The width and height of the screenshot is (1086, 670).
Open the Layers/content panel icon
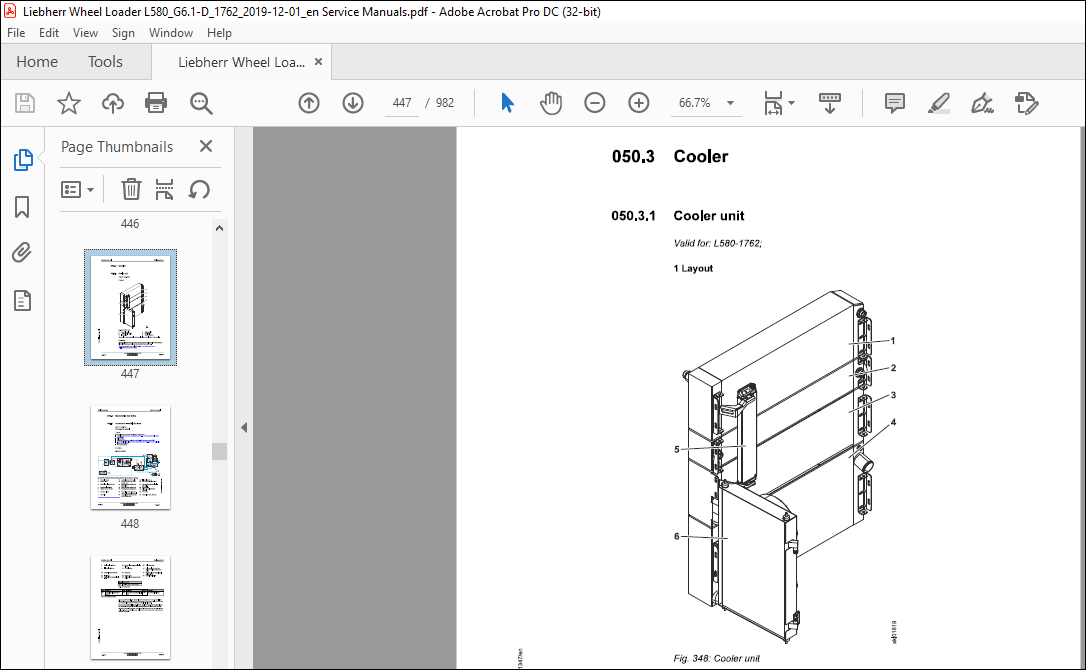tap(22, 300)
